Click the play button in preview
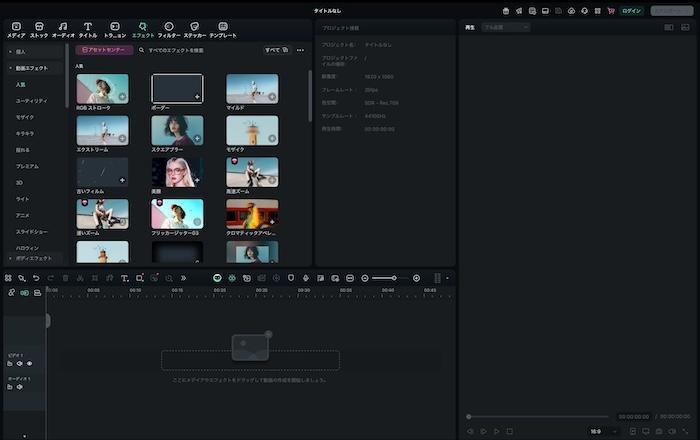The width and height of the screenshot is (700, 440). (496, 431)
